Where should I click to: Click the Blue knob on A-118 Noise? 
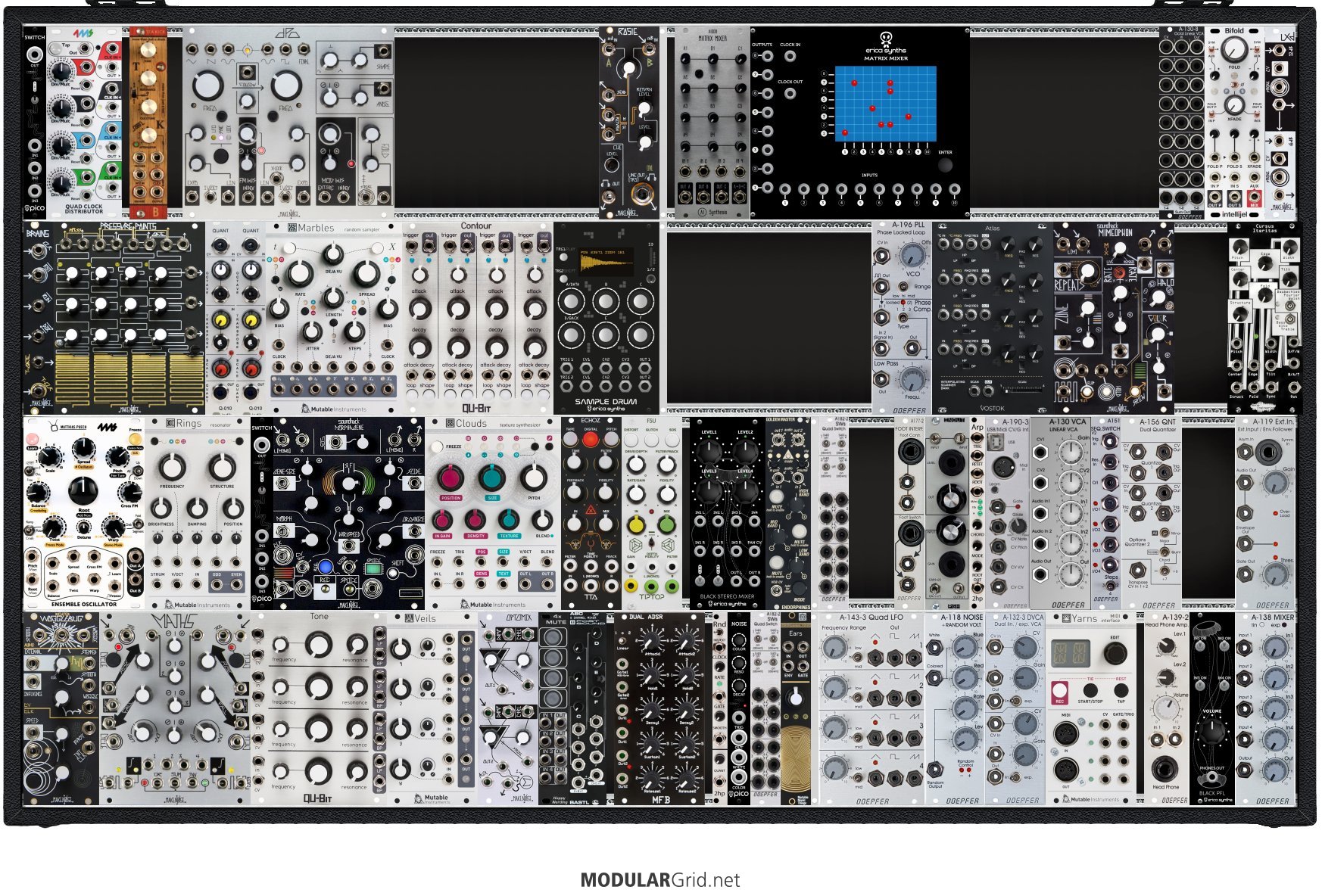964,648
